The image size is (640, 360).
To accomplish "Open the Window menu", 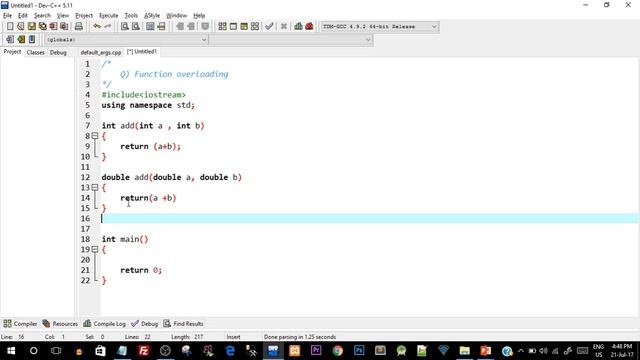I will point(176,16).
